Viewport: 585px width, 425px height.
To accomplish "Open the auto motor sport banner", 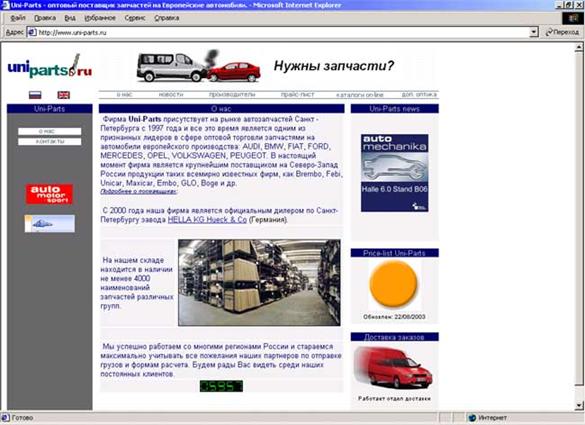I will pyautogui.click(x=49, y=194).
